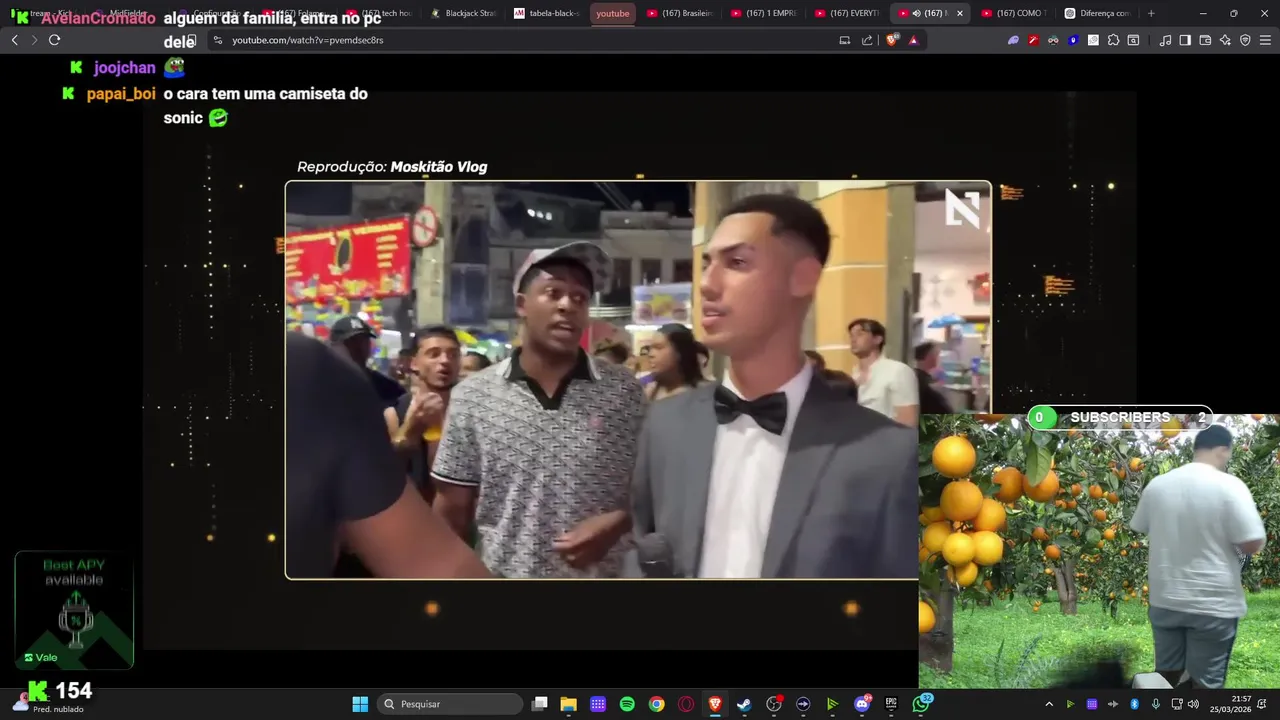Open File Explorer from the taskbar
This screenshot has height=720, width=1280.
click(569, 704)
